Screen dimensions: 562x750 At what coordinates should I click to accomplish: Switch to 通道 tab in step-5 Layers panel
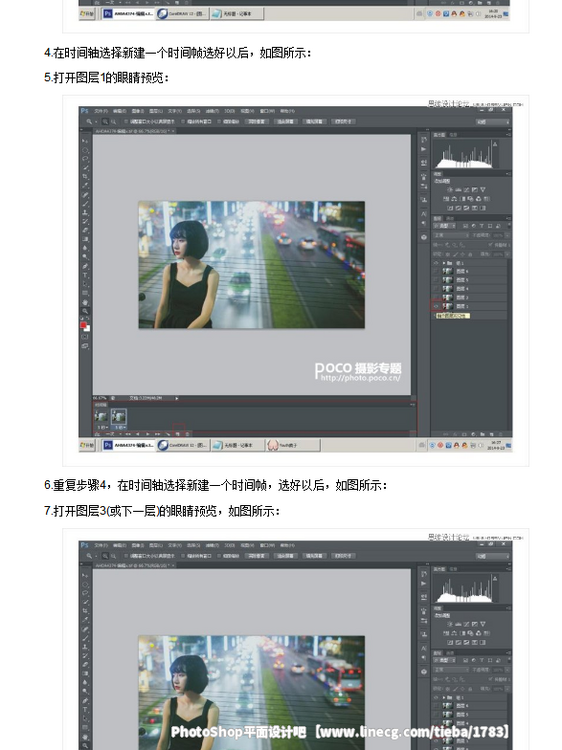(450, 218)
